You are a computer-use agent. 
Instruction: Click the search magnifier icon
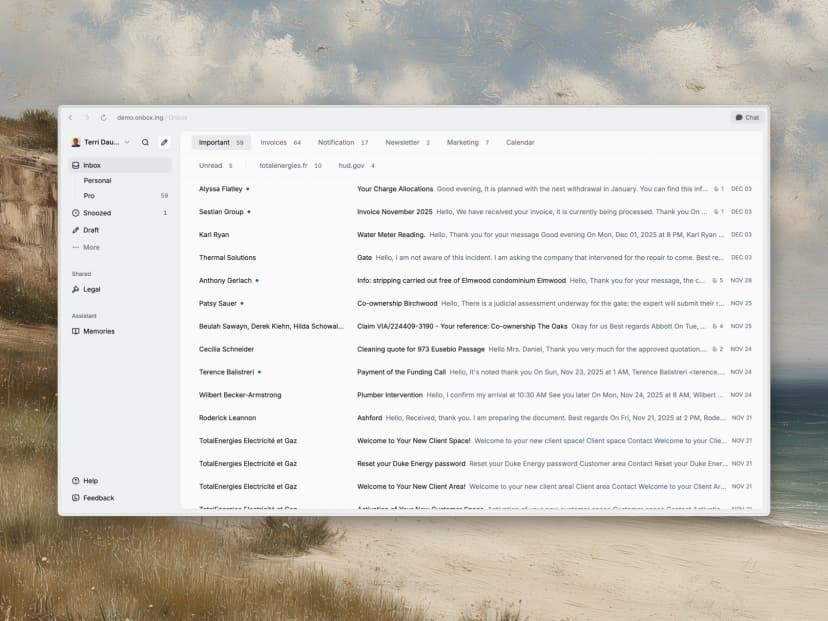pyautogui.click(x=145, y=143)
